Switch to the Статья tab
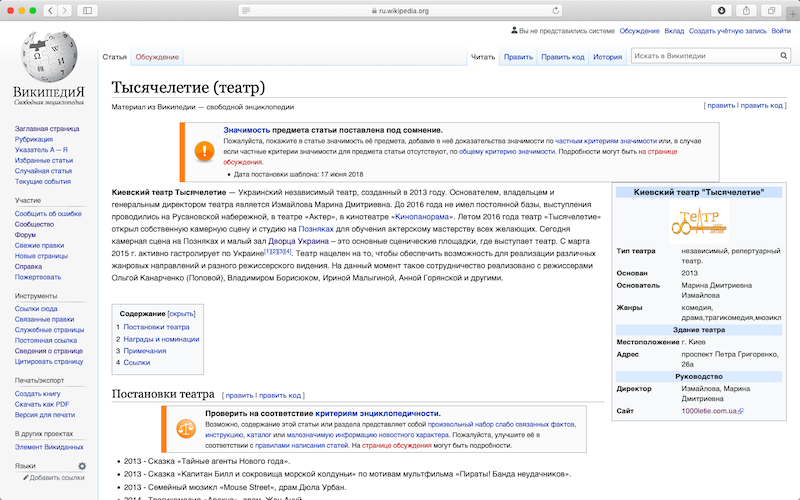 point(114,57)
